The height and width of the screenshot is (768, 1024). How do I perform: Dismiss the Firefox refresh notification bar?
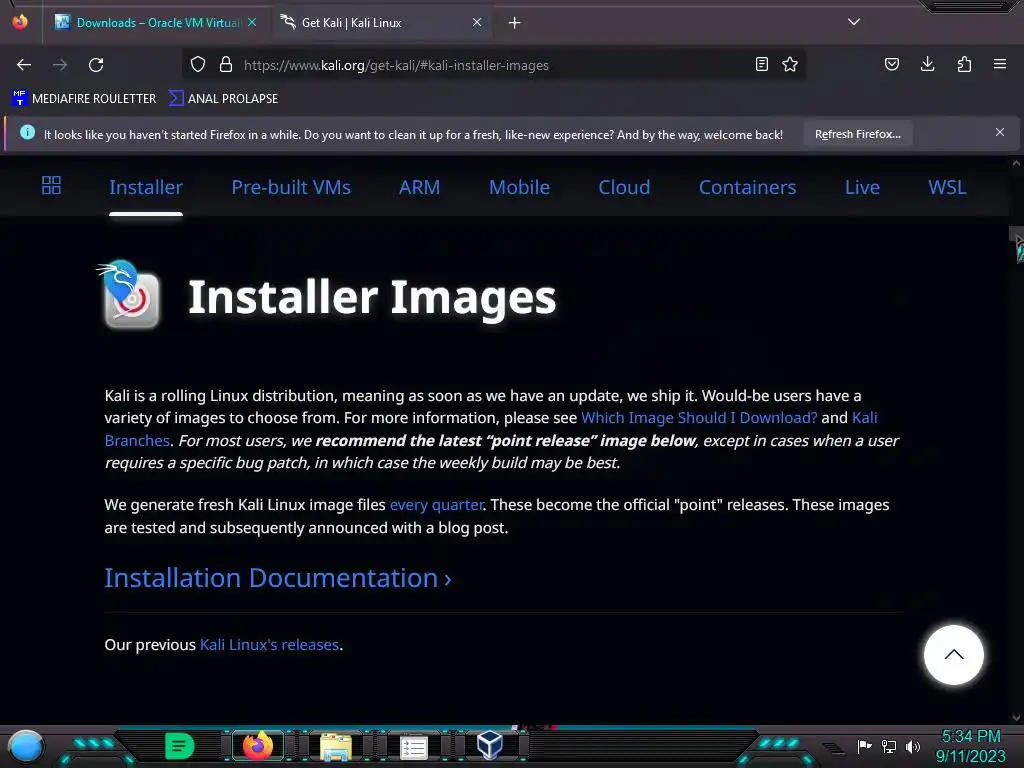click(x=1000, y=132)
